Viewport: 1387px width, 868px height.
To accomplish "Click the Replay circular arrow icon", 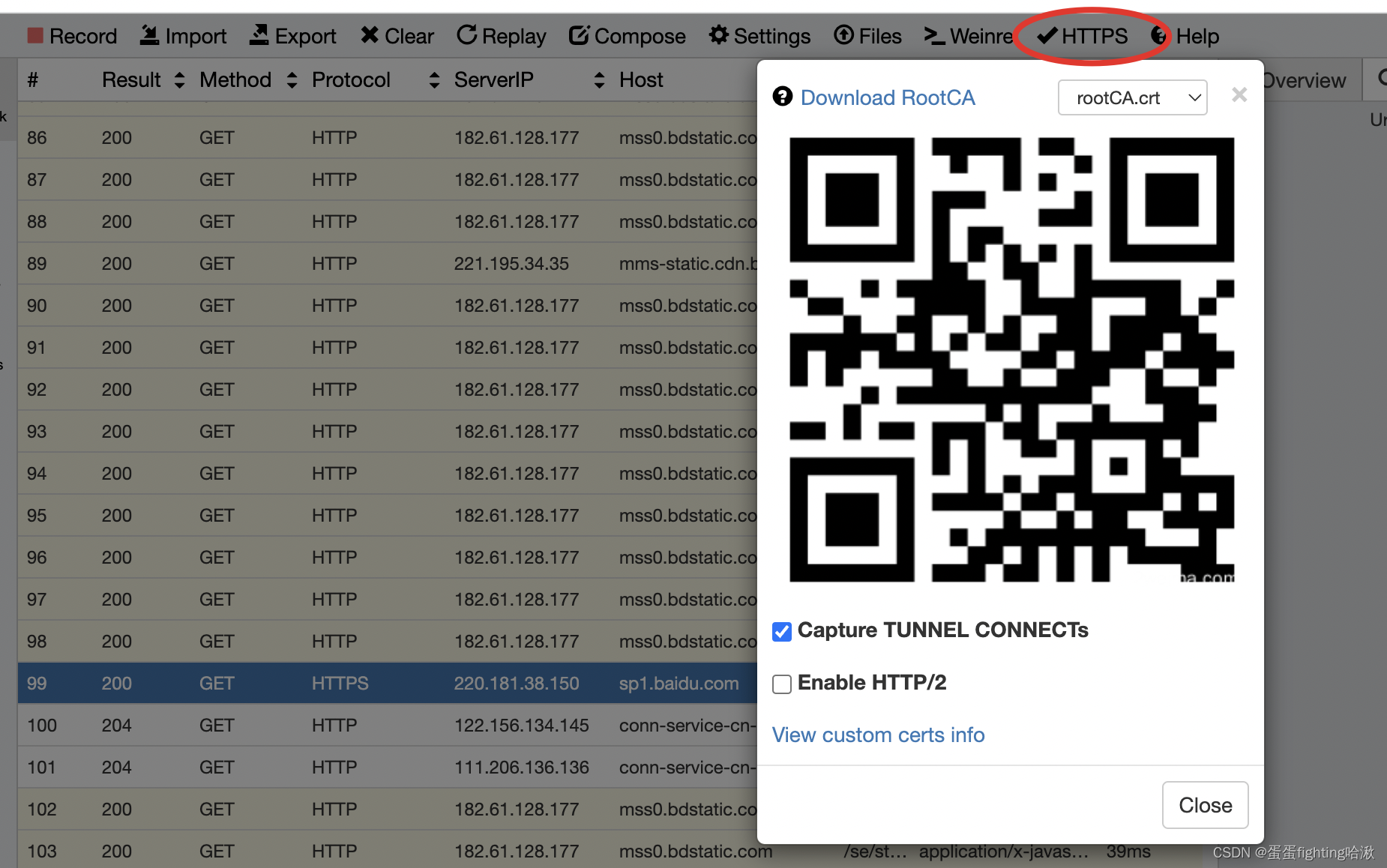I will pyautogui.click(x=466, y=35).
